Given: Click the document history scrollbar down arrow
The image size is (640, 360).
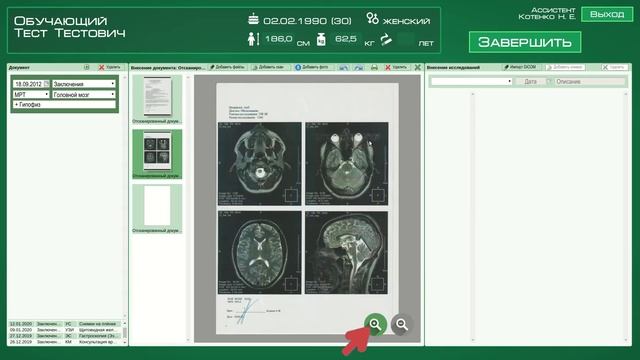Looking at the screenshot, I should tap(124, 343).
